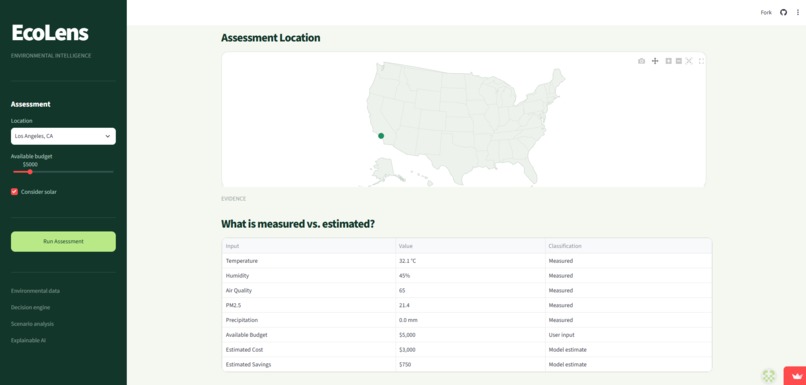
Task: Click the Fork link
Action: [766, 12]
